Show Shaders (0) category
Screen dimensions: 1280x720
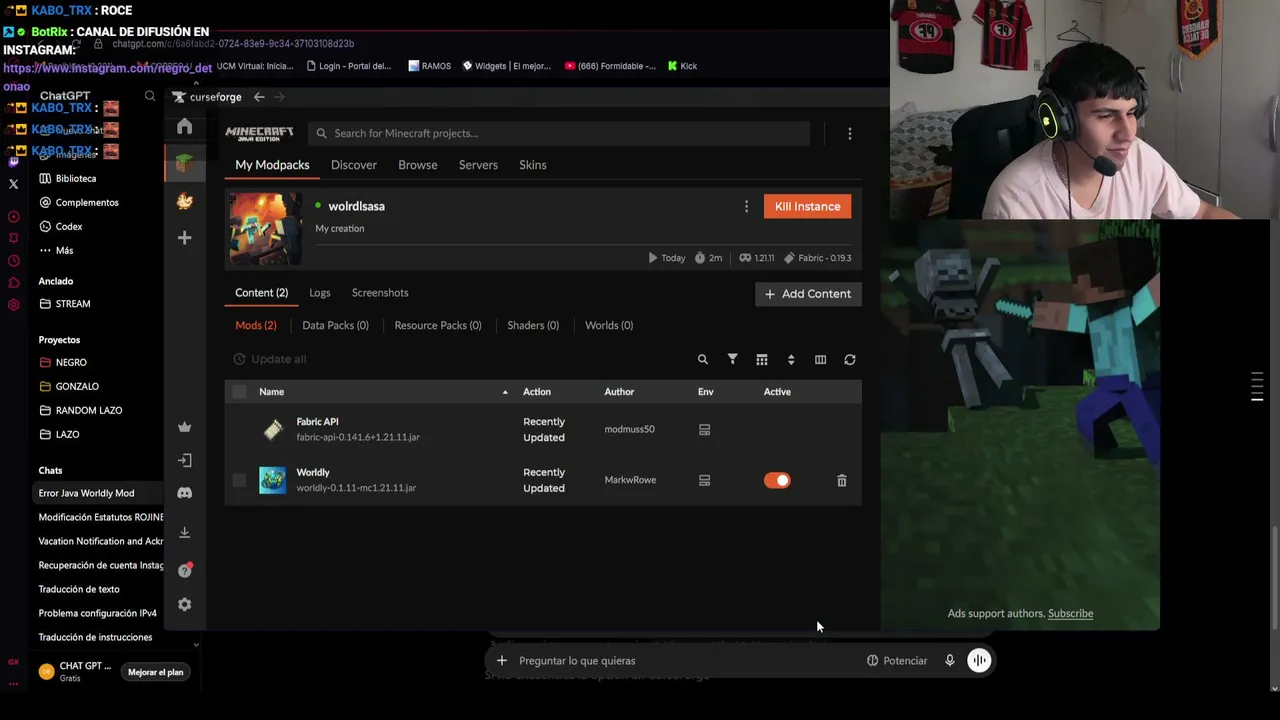pyautogui.click(x=533, y=326)
